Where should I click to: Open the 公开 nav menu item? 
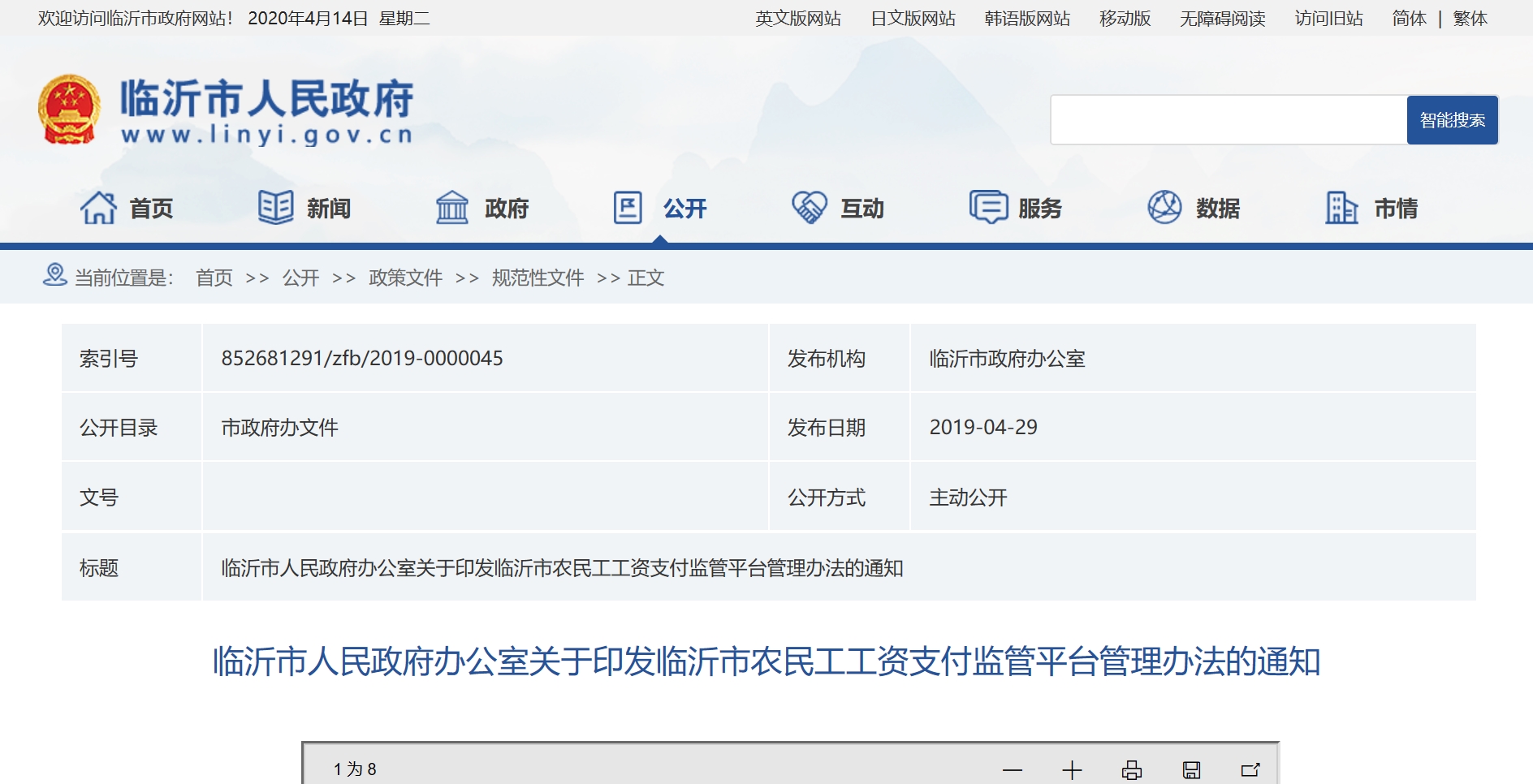[684, 209]
